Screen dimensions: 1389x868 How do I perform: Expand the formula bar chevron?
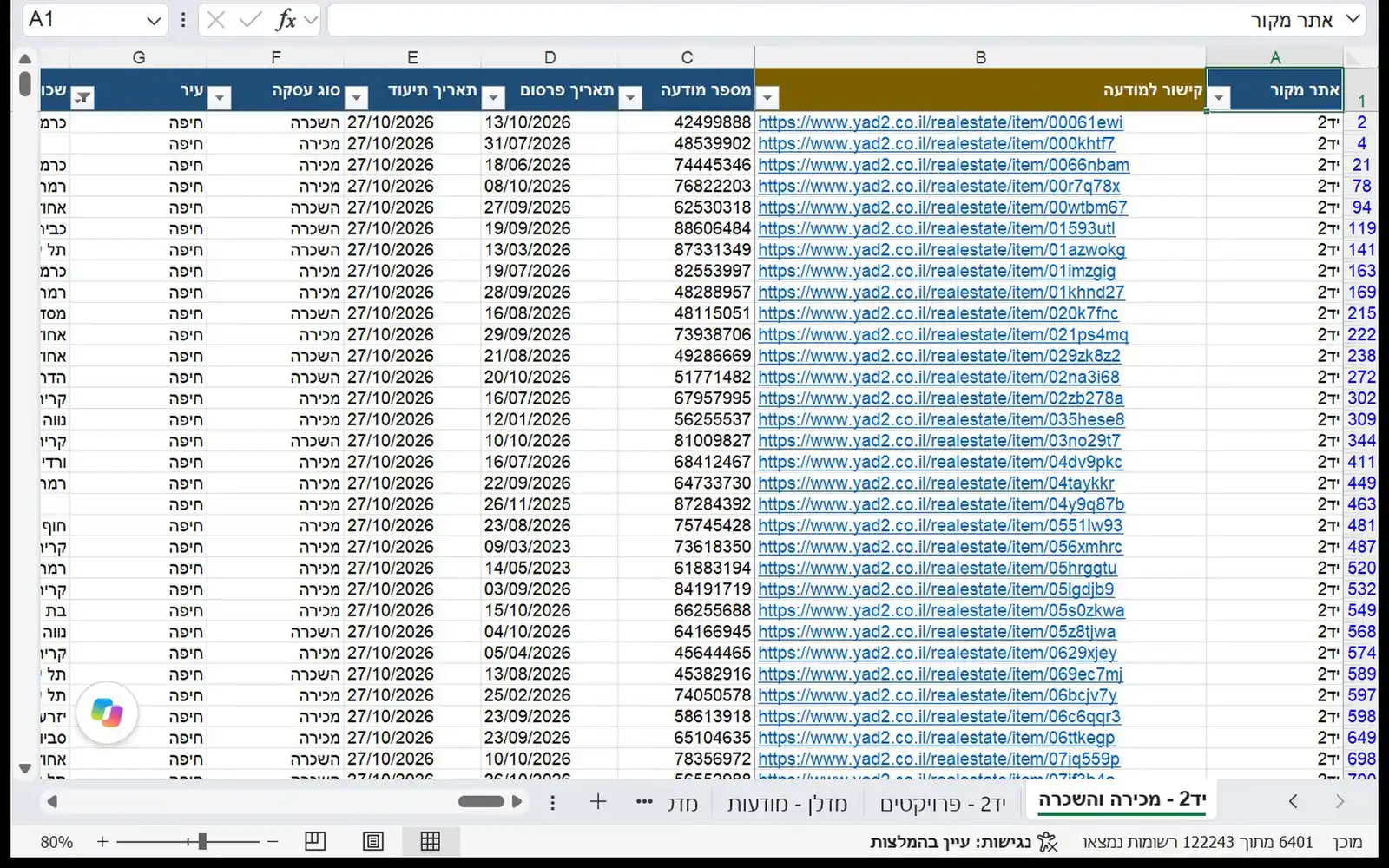click(1353, 19)
